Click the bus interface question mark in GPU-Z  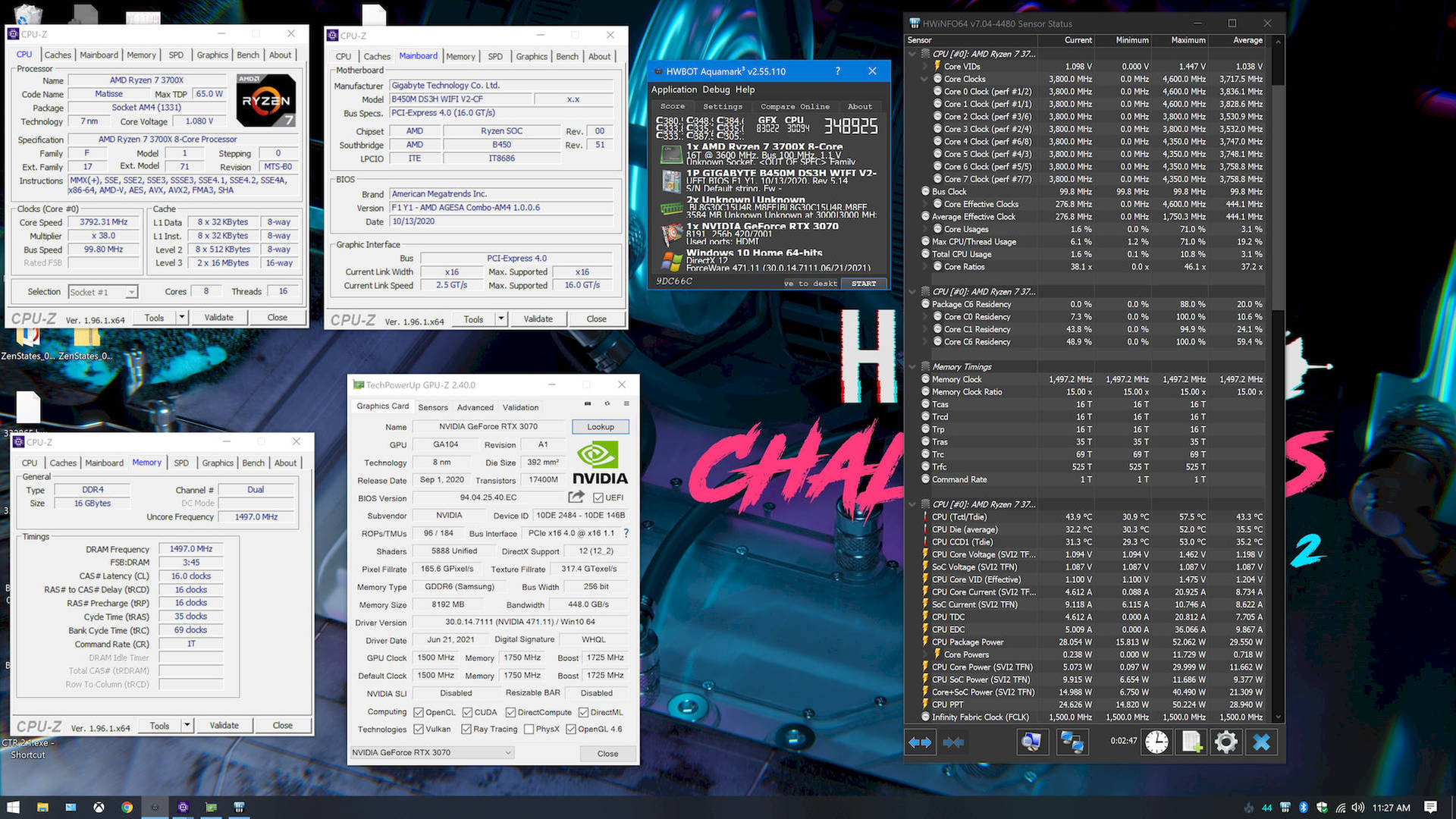coord(626,533)
